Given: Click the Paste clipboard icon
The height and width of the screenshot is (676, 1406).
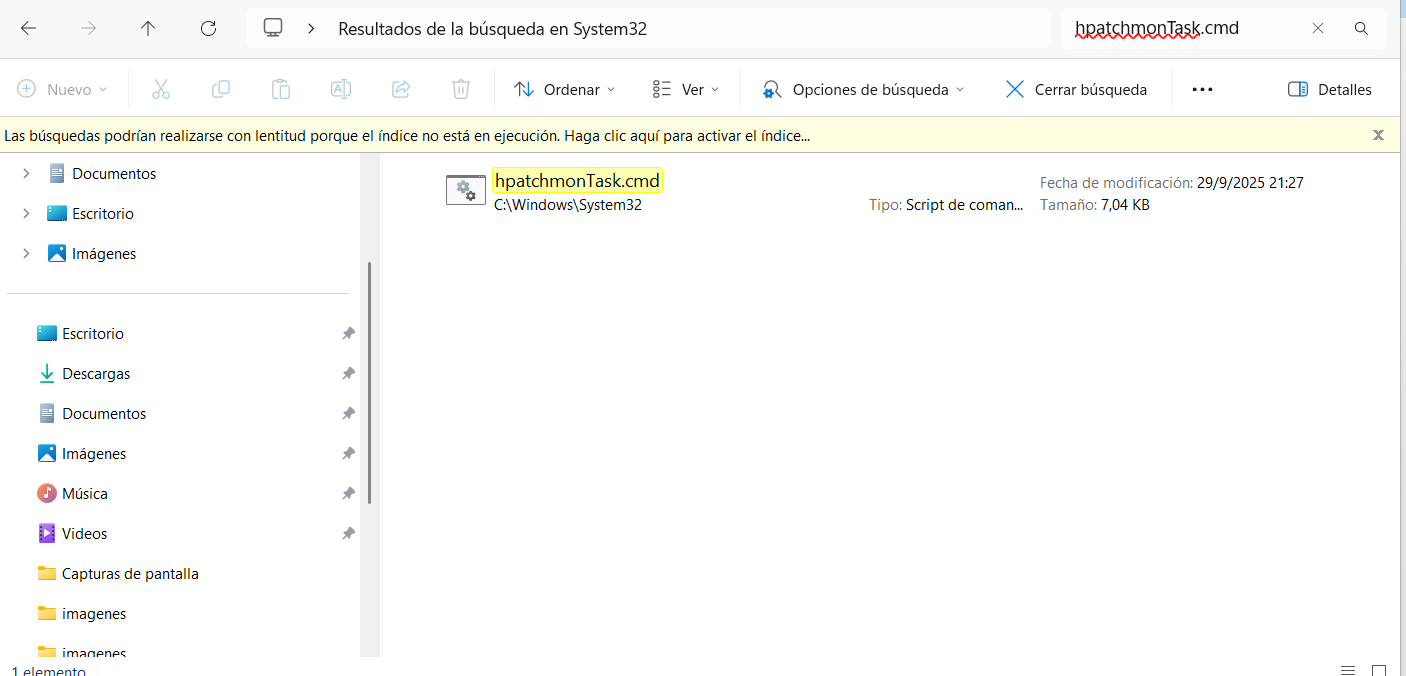Looking at the screenshot, I should point(281,89).
